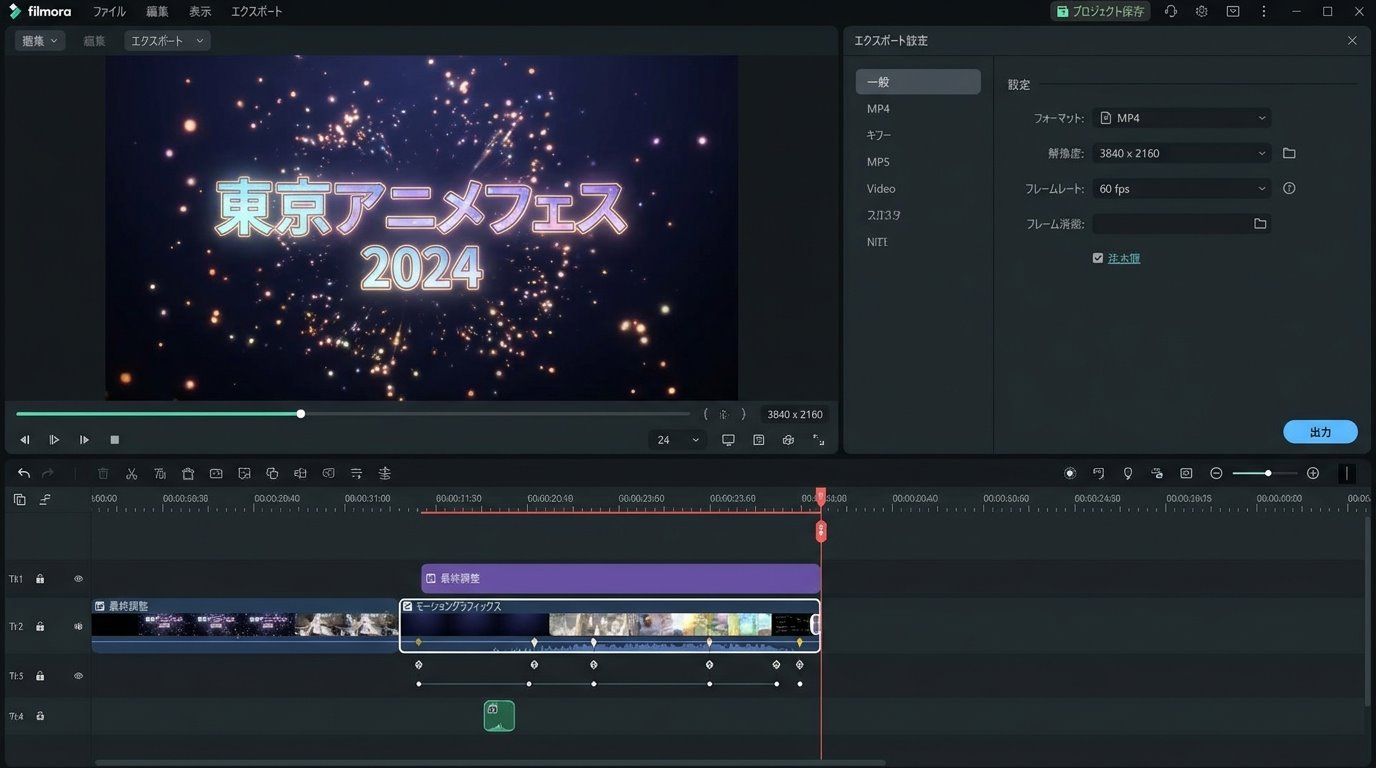Click the red playhead marker on timeline ruler
1376x768 pixels.
[821, 496]
